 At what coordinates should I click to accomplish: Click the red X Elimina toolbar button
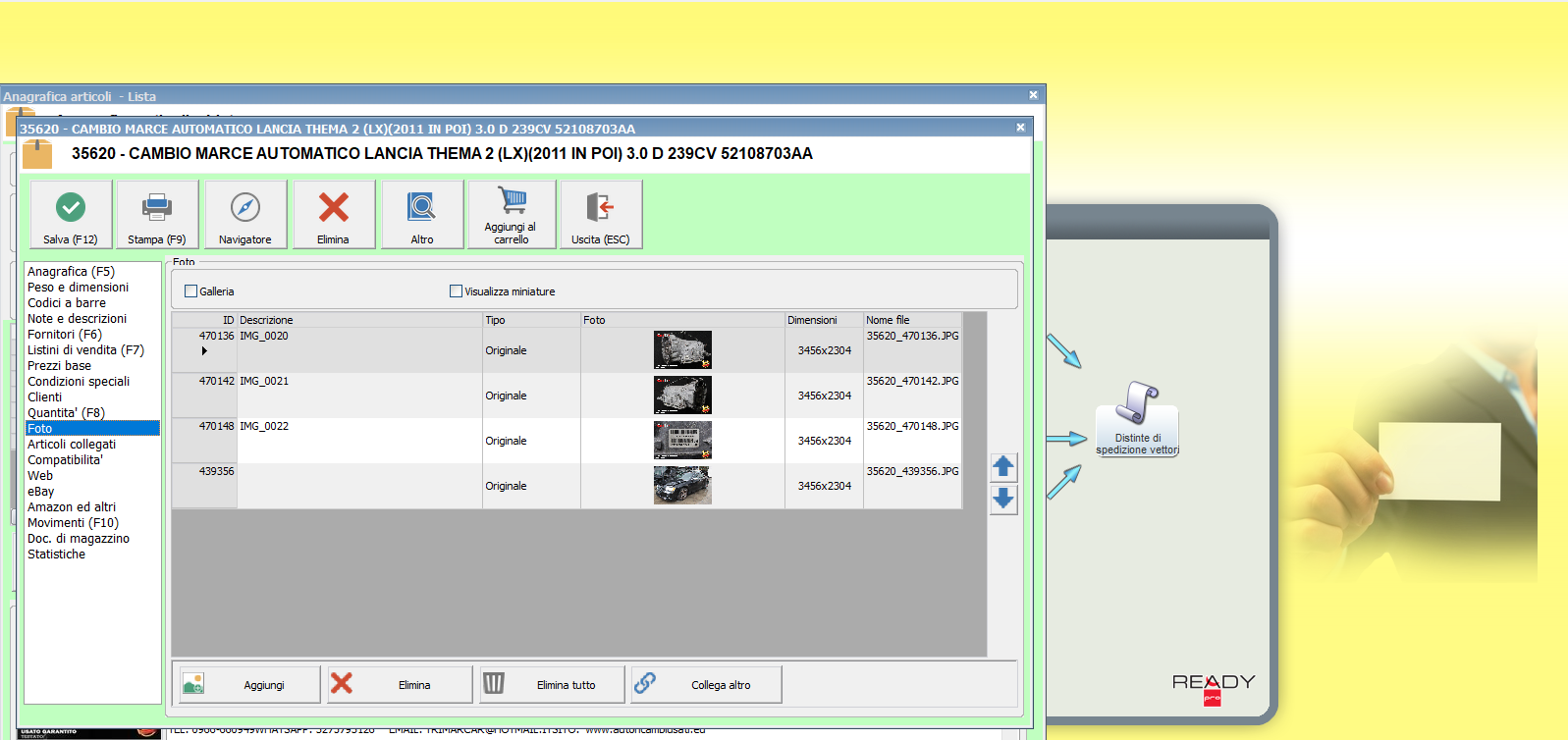tap(334, 214)
